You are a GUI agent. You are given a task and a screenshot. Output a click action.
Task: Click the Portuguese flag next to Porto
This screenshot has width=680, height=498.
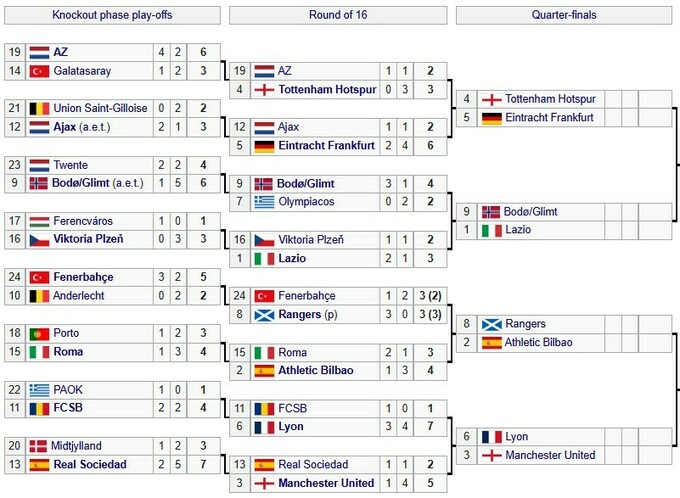point(39,333)
